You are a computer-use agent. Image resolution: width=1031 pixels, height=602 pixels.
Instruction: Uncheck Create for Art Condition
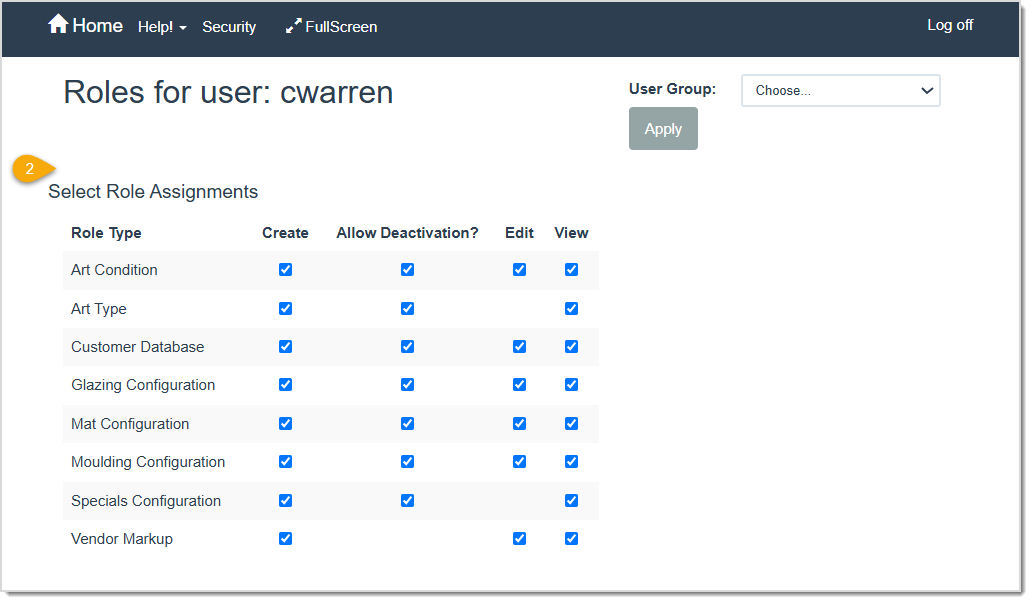coord(286,269)
